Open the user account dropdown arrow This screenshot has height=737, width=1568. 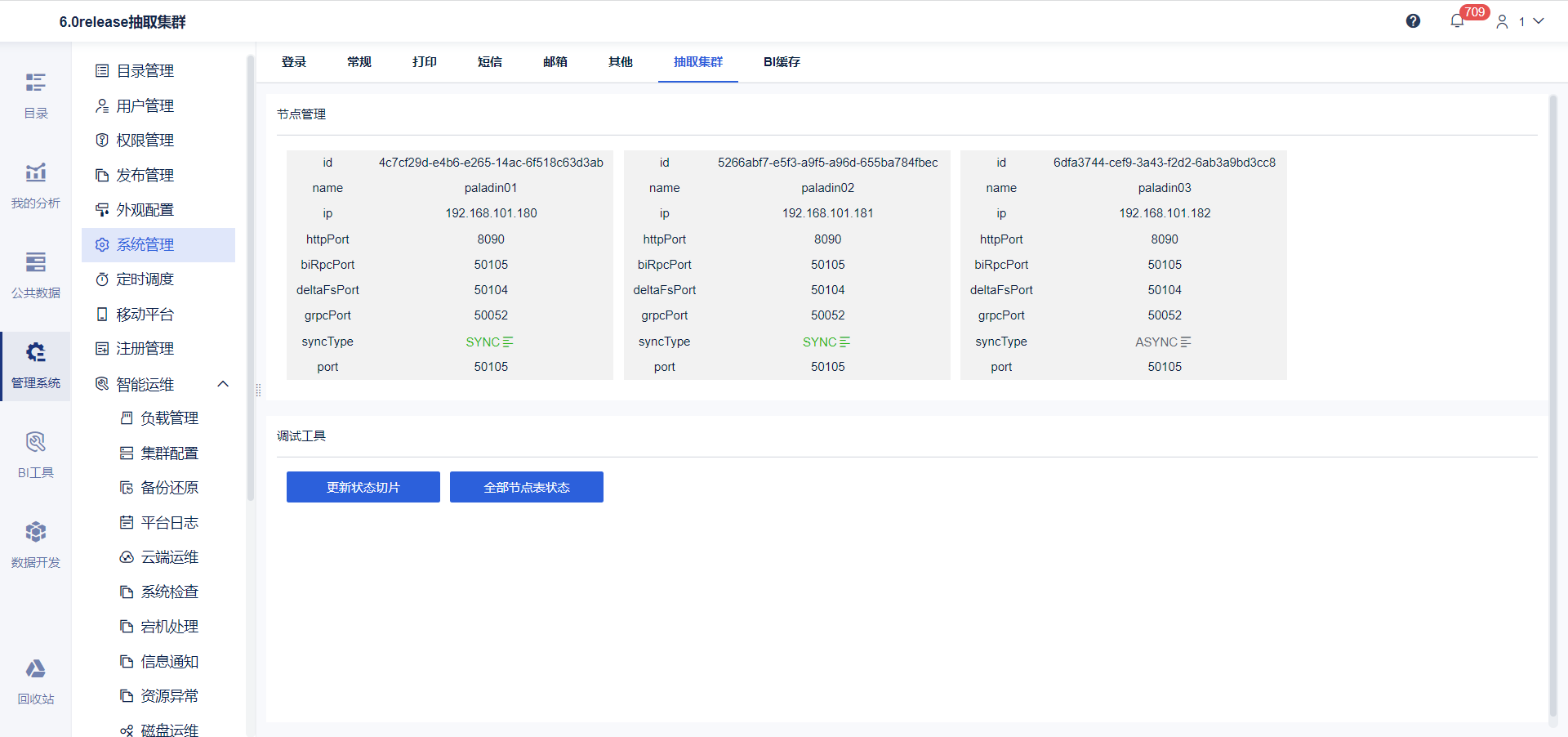1539,21
